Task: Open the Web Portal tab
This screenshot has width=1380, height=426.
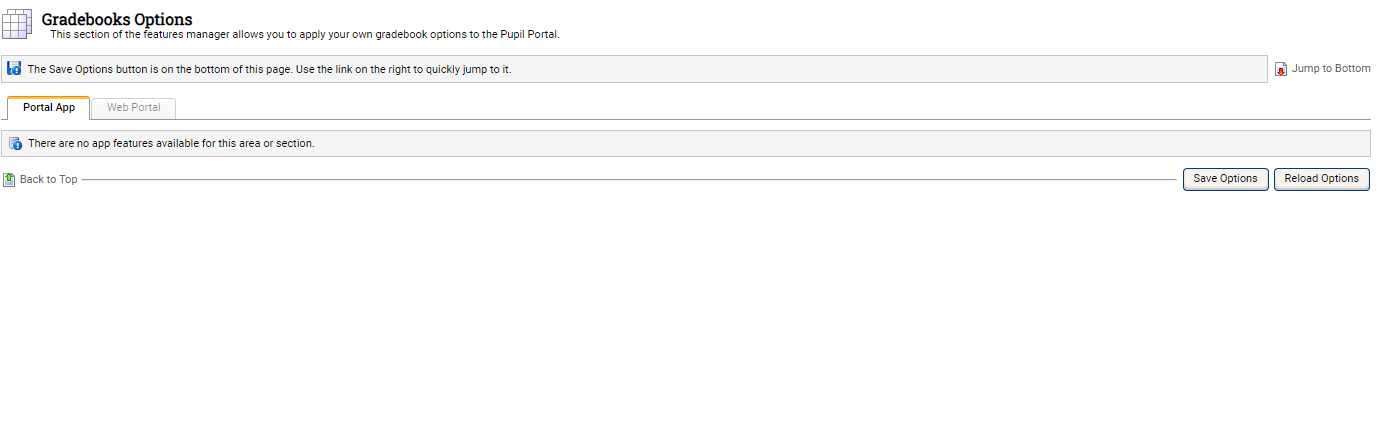Action: point(133,107)
